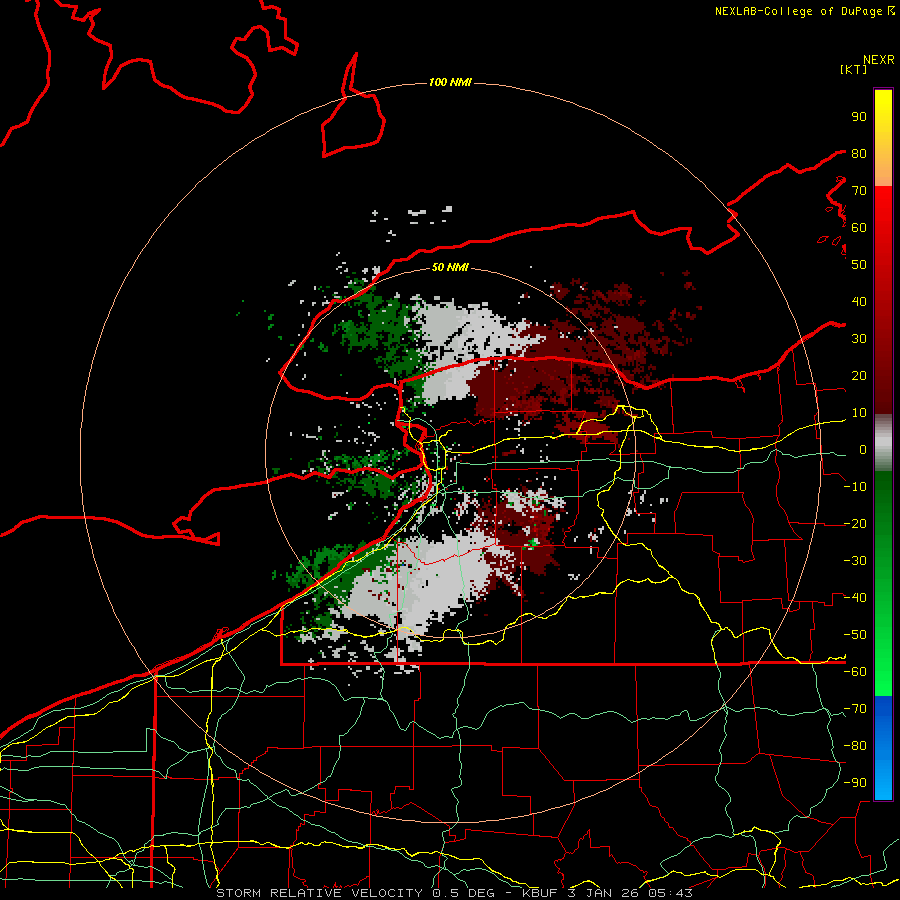Click the 30 value on the velocity scale
This screenshot has height=900, width=900.
coord(859,339)
